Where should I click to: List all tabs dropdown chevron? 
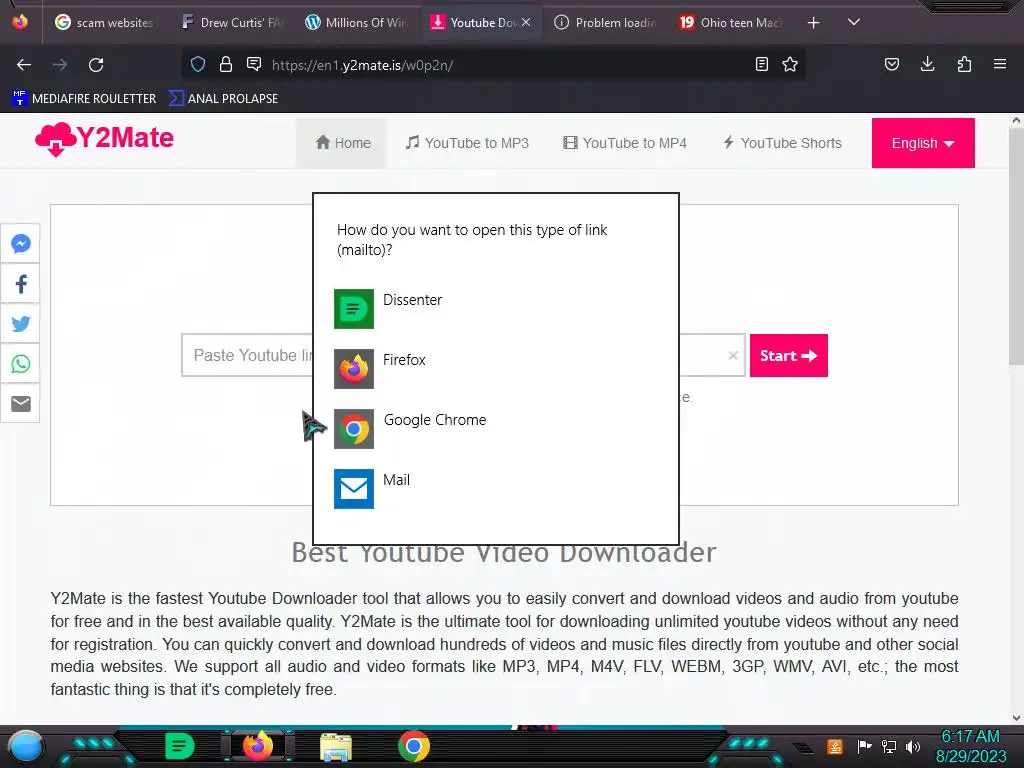[854, 22]
